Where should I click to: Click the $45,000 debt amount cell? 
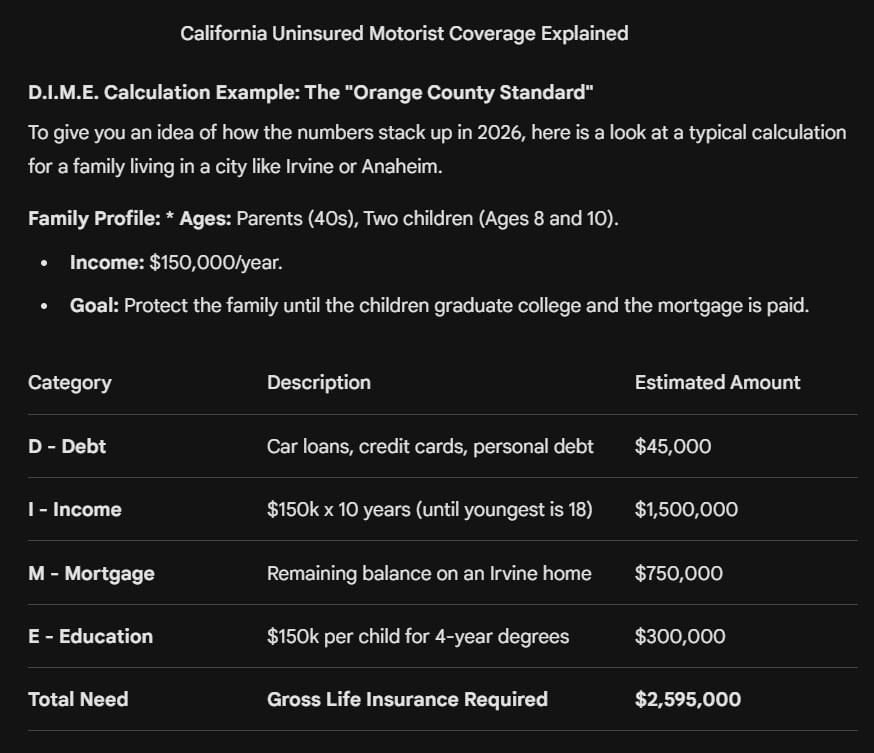pos(673,446)
